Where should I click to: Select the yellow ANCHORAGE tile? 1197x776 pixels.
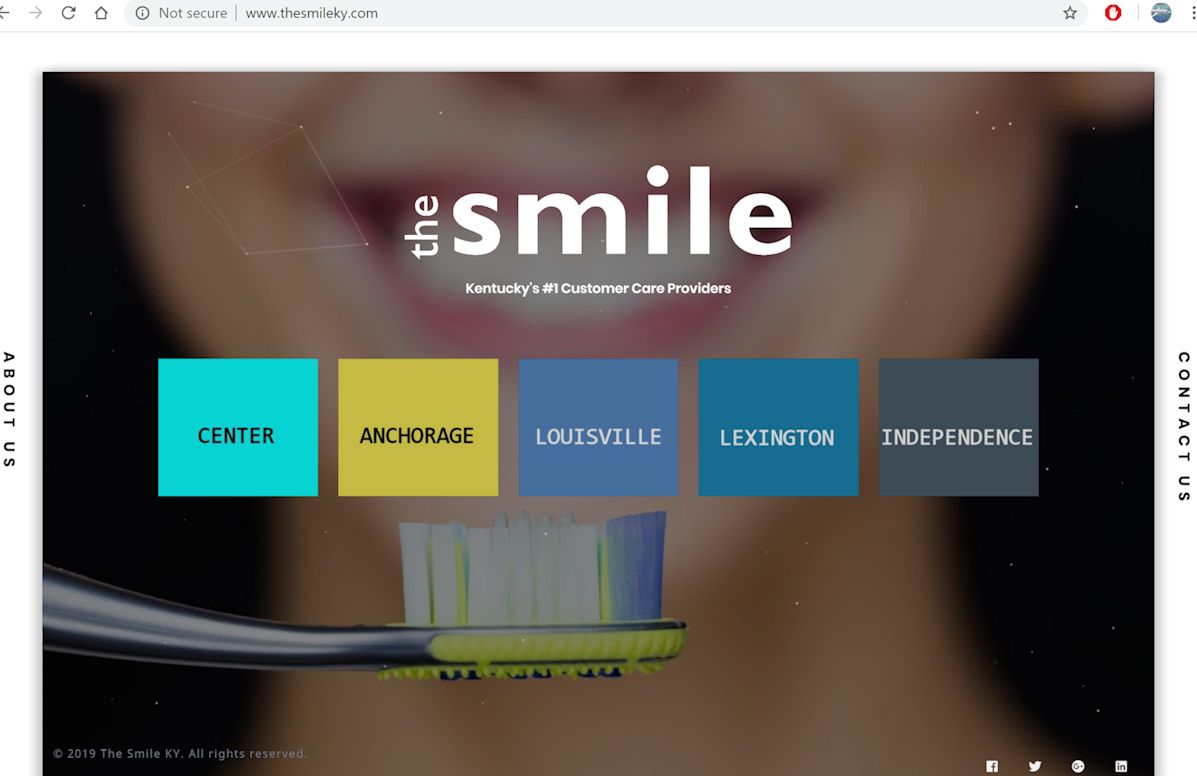[418, 427]
